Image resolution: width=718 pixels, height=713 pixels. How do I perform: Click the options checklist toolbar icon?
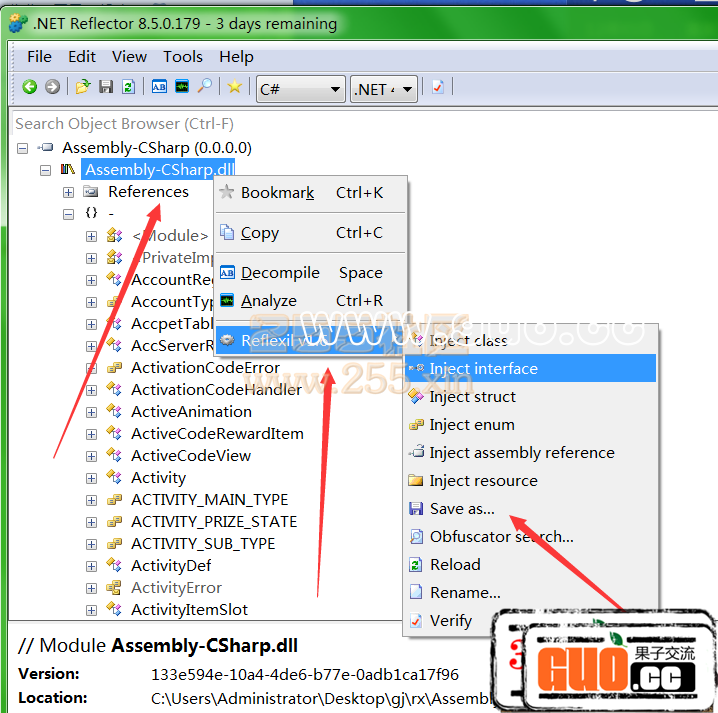[x=438, y=88]
